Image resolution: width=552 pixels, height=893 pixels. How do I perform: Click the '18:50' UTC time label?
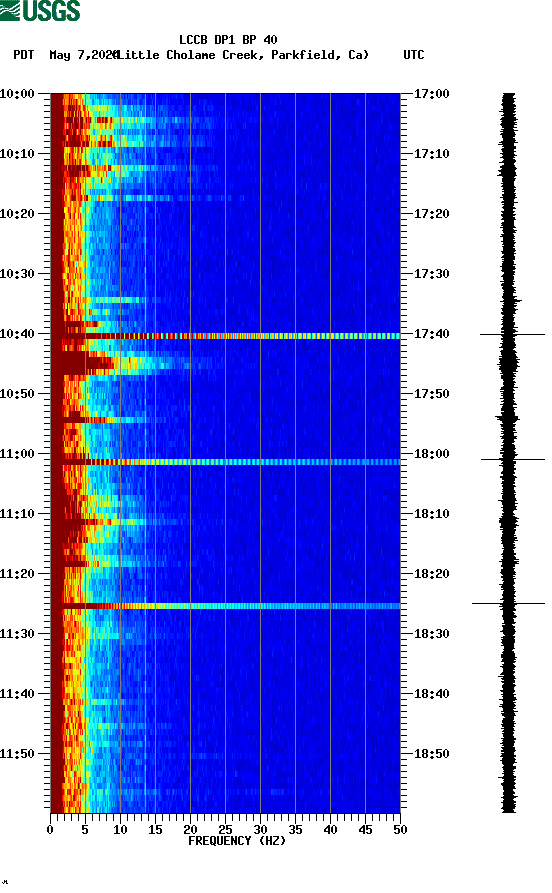(432, 754)
